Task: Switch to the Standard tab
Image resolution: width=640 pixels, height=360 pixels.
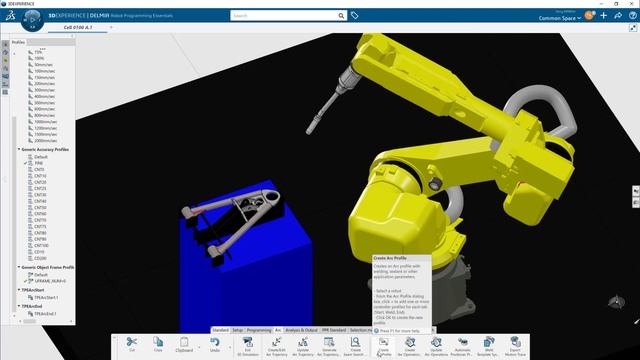Action: 220,330
